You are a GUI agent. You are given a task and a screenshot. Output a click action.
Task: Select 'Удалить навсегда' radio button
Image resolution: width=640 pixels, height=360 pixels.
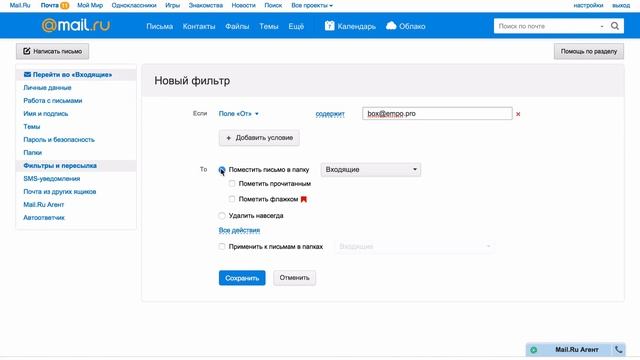[222, 216]
